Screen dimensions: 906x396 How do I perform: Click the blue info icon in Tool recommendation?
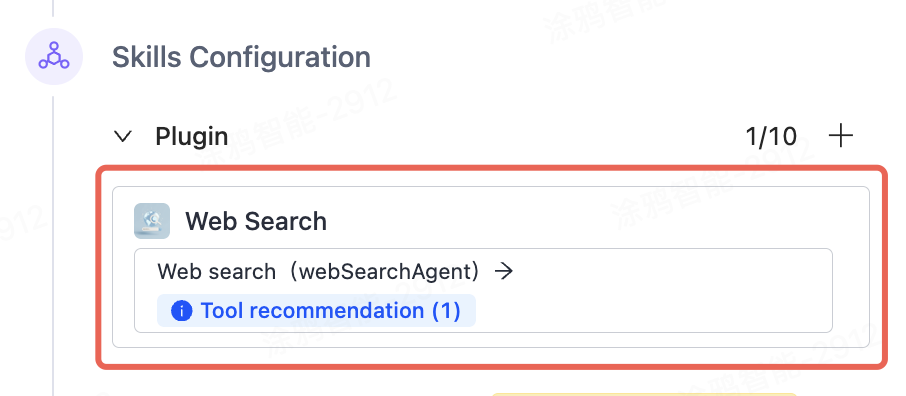click(181, 311)
